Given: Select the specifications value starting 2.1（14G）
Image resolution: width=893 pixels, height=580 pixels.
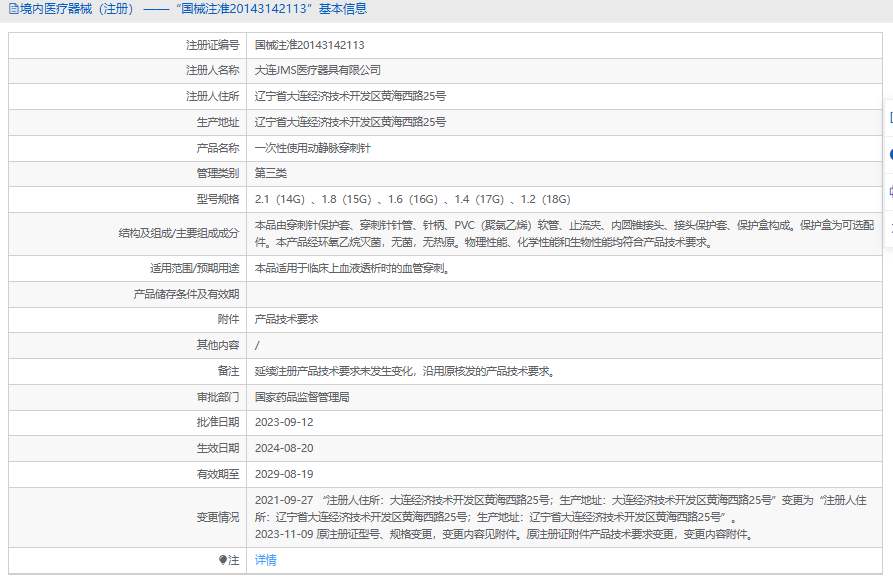Looking at the screenshot, I should (x=412, y=199).
